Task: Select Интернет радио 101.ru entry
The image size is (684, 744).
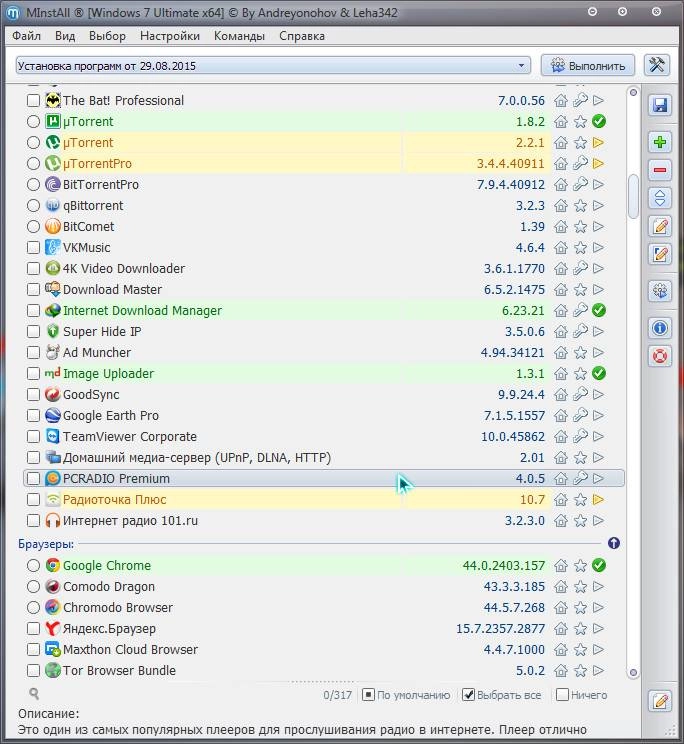Action: point(324,521)
